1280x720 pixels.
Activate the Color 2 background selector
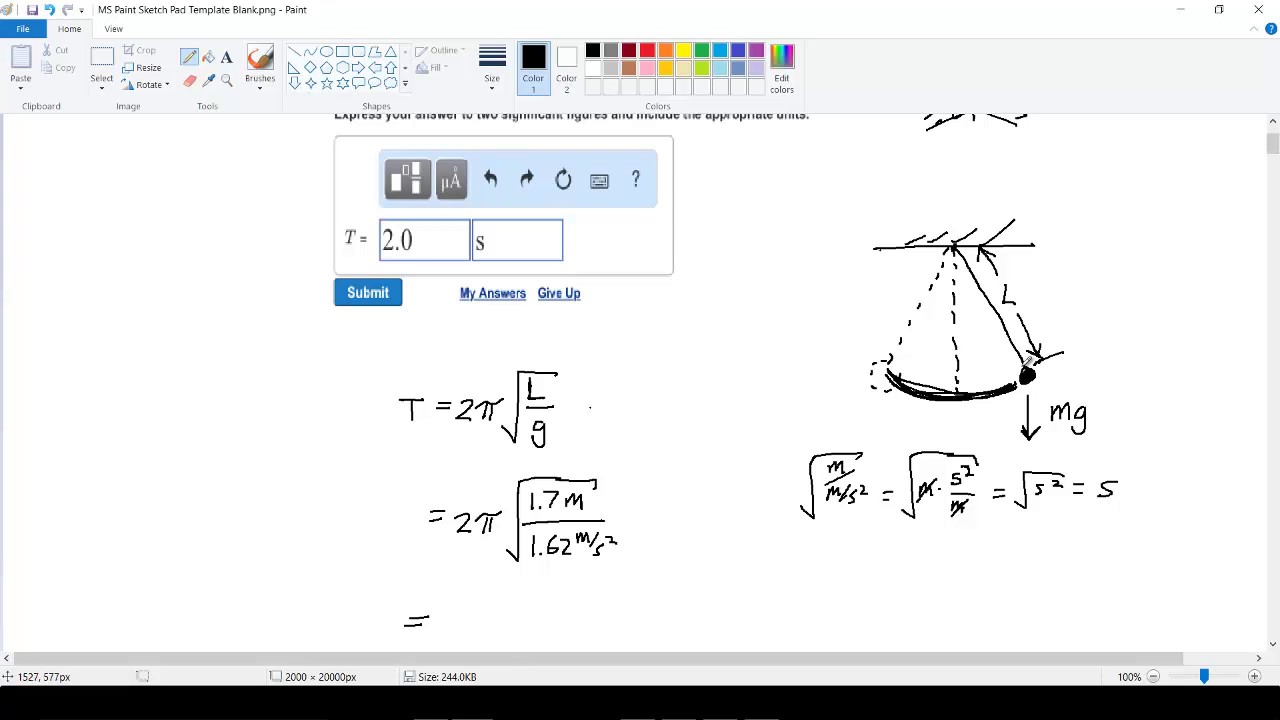click(x=566, y=69)
